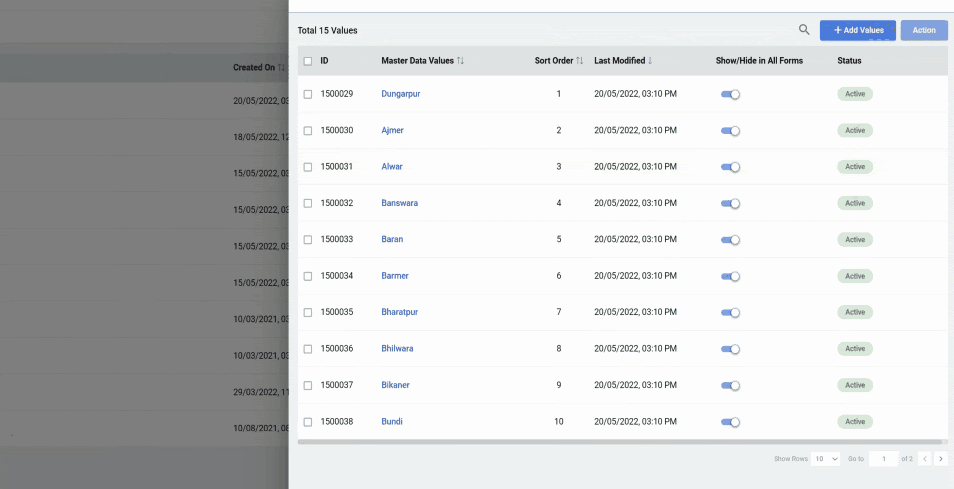Click Last Modified sort arrow icon
The height and width of the screenshot is (489, 954).
pos(650,61)
